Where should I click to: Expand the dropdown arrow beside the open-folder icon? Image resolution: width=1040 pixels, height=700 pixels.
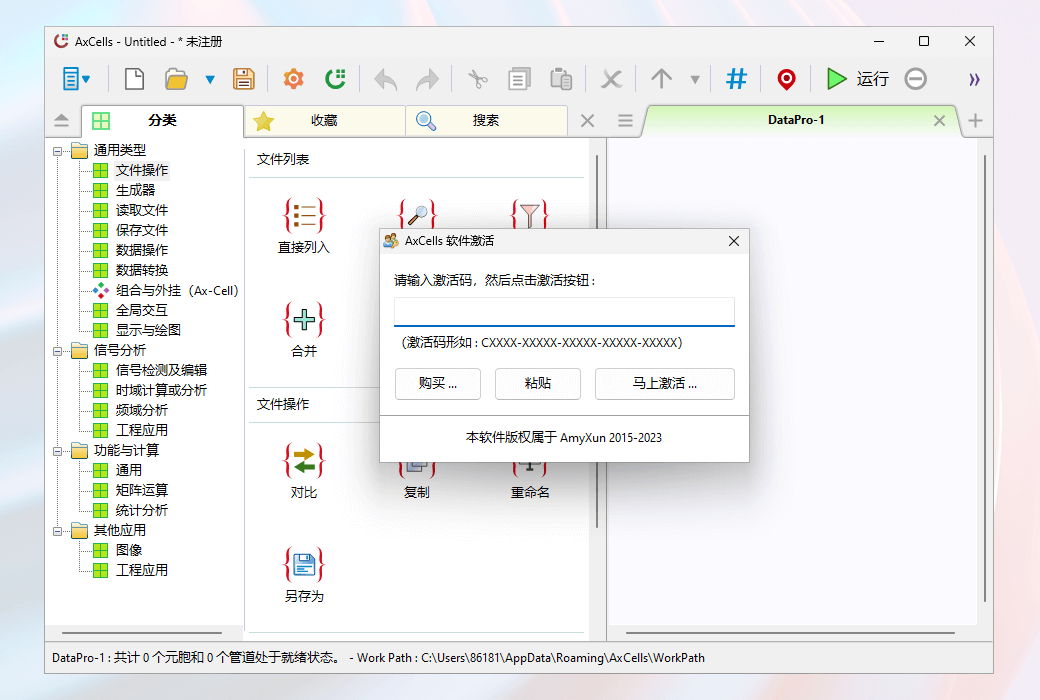(x=211, y=79)
